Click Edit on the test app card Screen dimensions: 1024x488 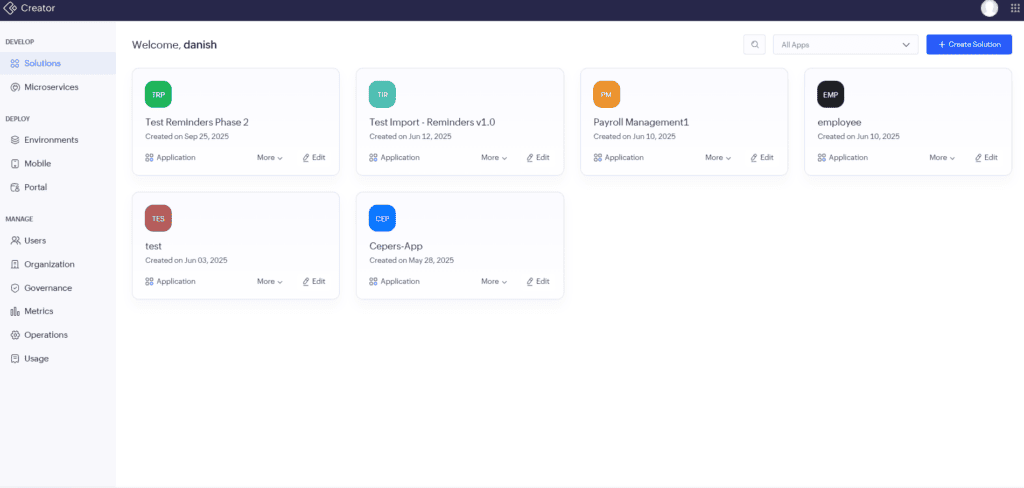click(313, 282)
